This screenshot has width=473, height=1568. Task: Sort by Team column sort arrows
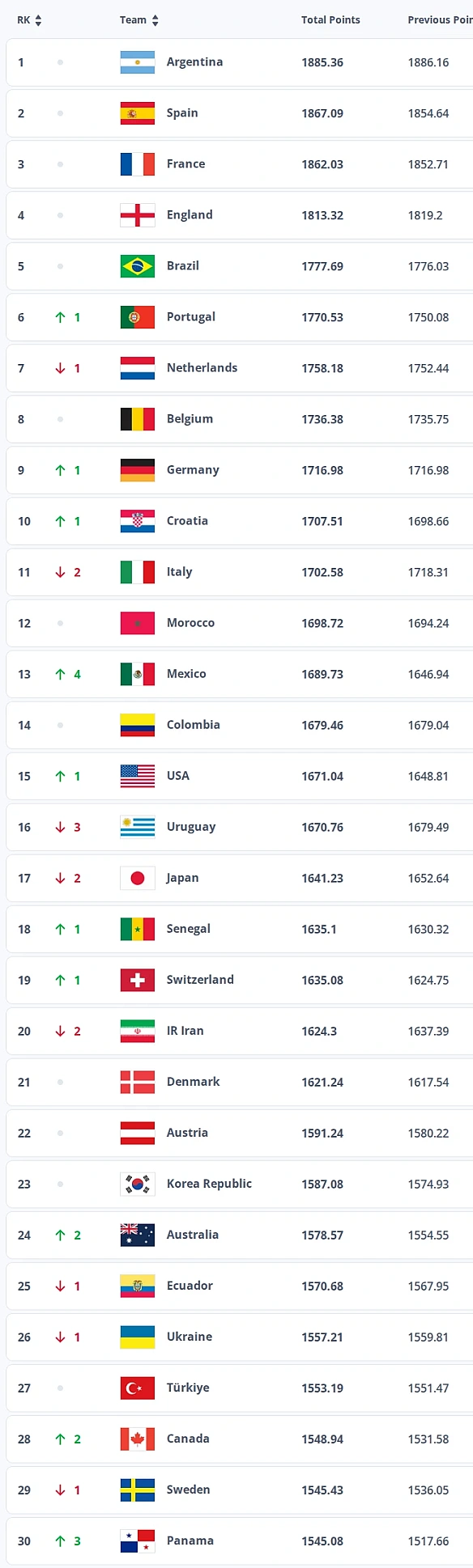tap(155, 20)
